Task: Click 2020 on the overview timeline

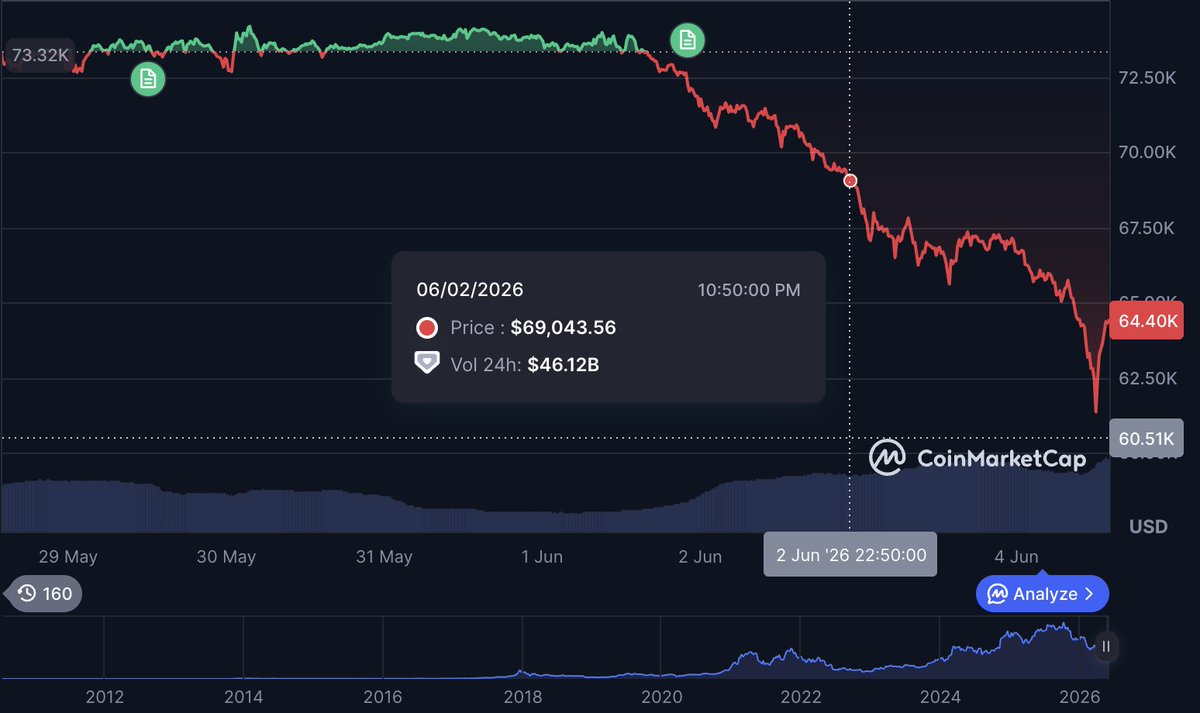Action: pos(661,697)
